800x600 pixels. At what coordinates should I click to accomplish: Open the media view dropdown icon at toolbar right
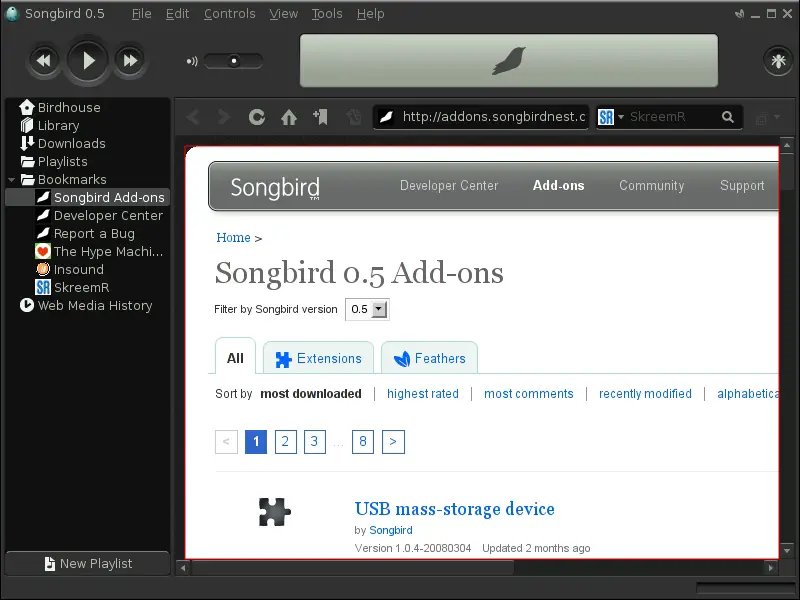(x=767, y=118)
